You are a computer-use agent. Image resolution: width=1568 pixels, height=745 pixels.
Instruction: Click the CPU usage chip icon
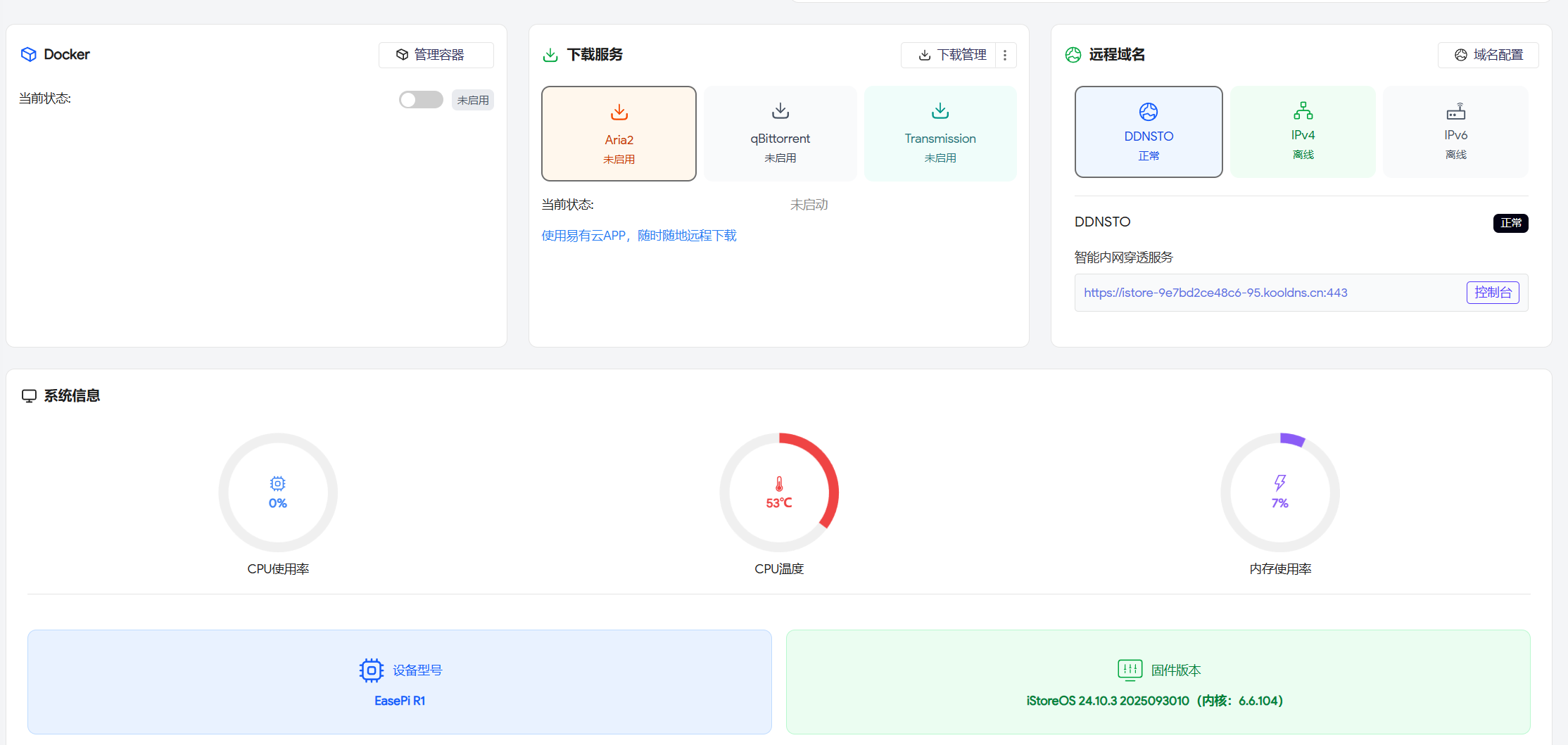click(x=278, y=483)
